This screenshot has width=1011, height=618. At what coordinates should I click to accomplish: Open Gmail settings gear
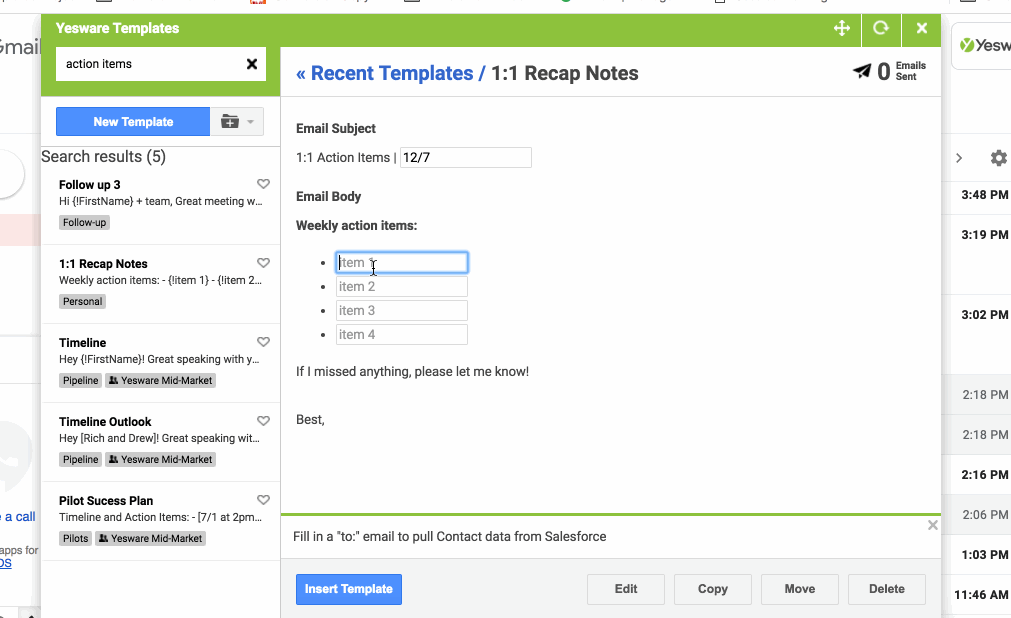[x=998, y=158]
